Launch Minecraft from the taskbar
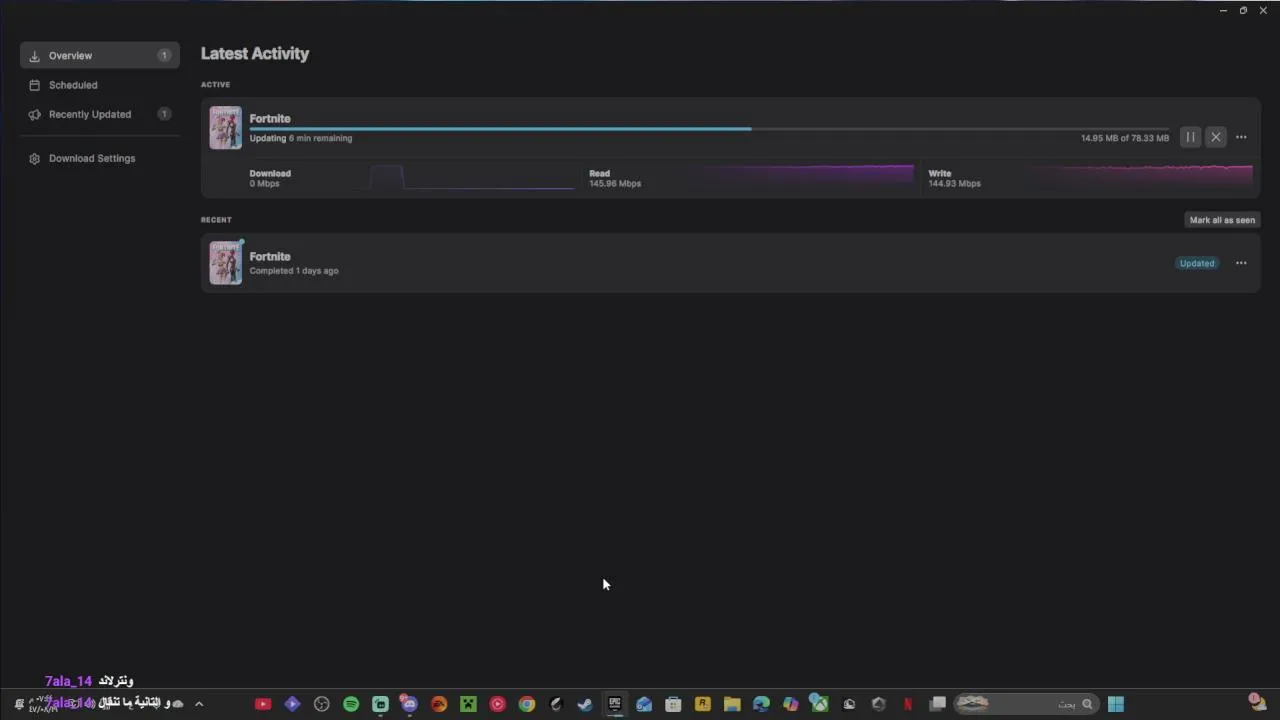Viewport: 1280px width, 720px height. coord(468,704)
